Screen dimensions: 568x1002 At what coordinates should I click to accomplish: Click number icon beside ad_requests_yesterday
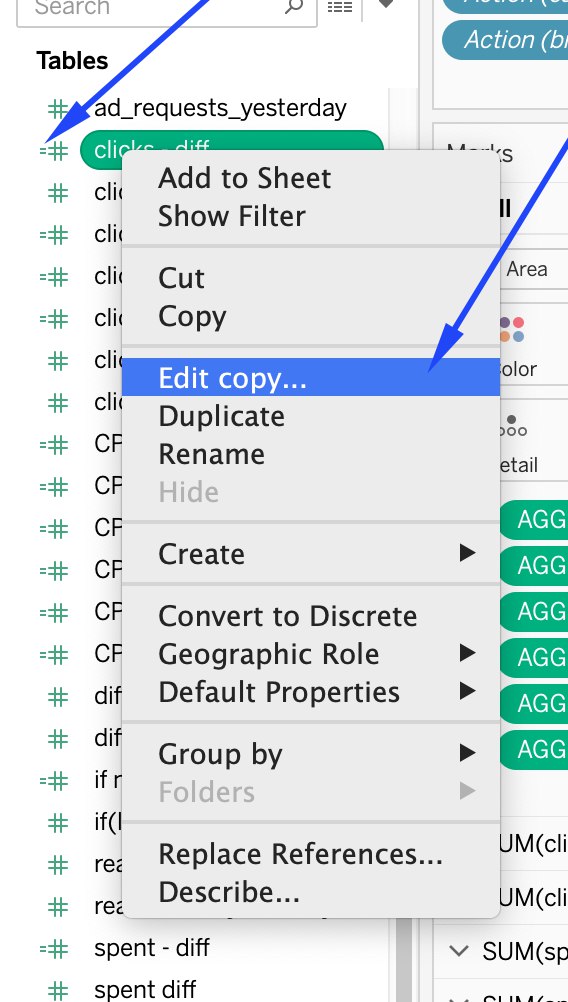58,109
